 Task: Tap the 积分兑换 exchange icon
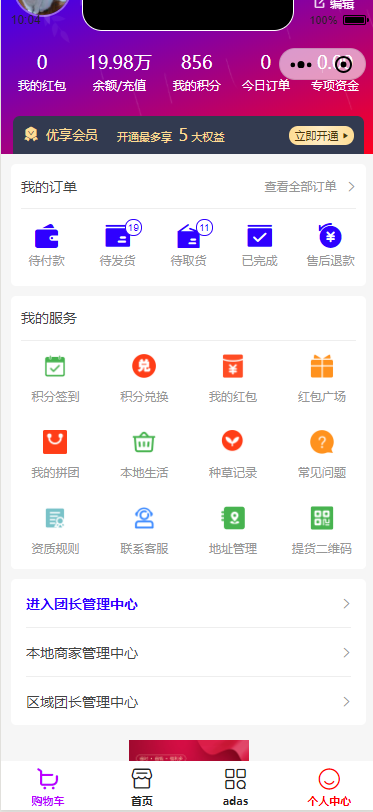[x=144, y=367]
